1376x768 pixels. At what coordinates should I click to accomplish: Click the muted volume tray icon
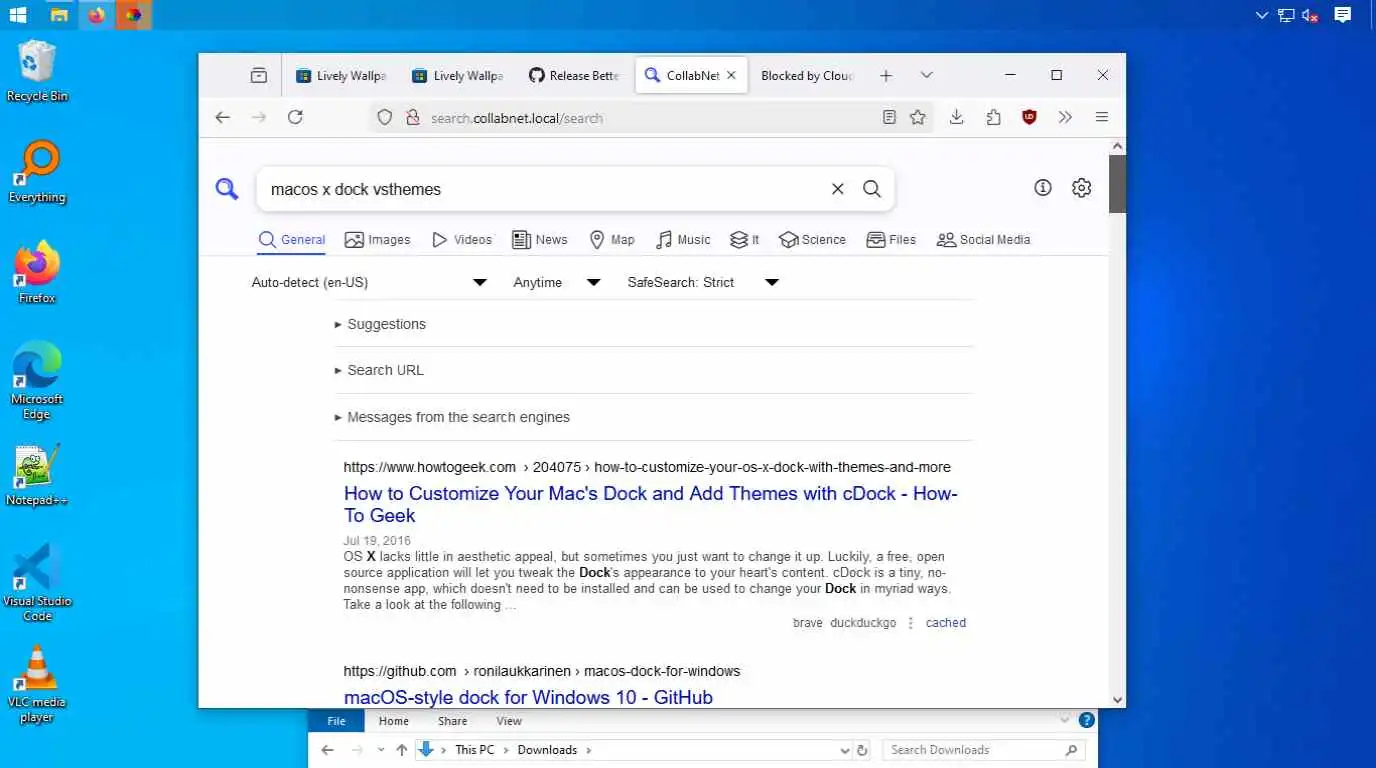click(1311, 15)
